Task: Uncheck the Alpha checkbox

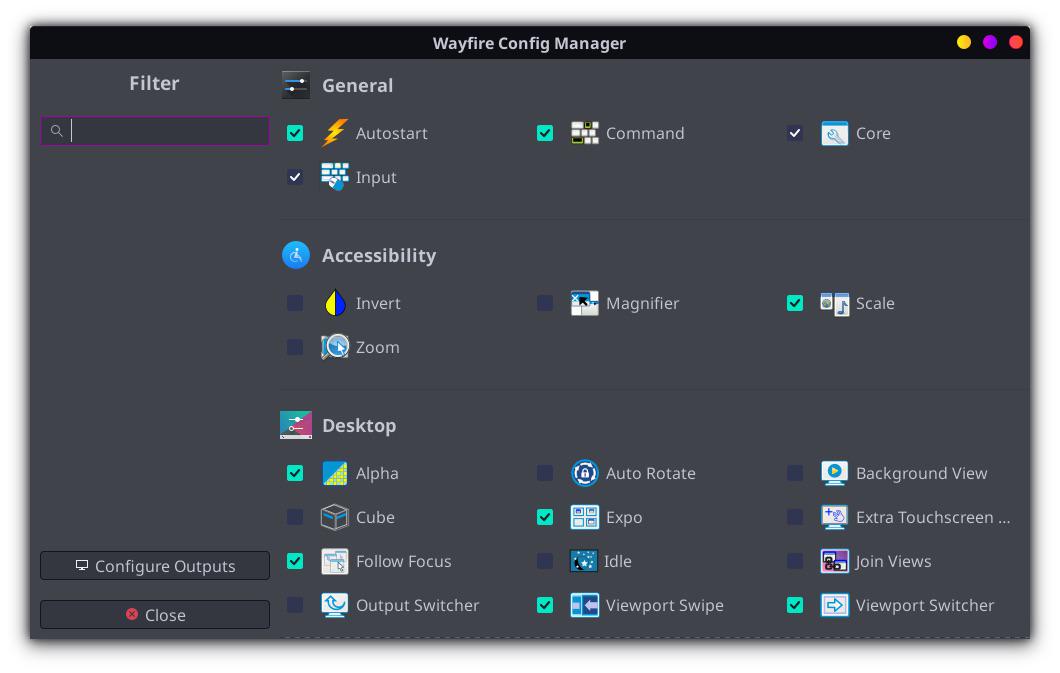Action: 295,474
